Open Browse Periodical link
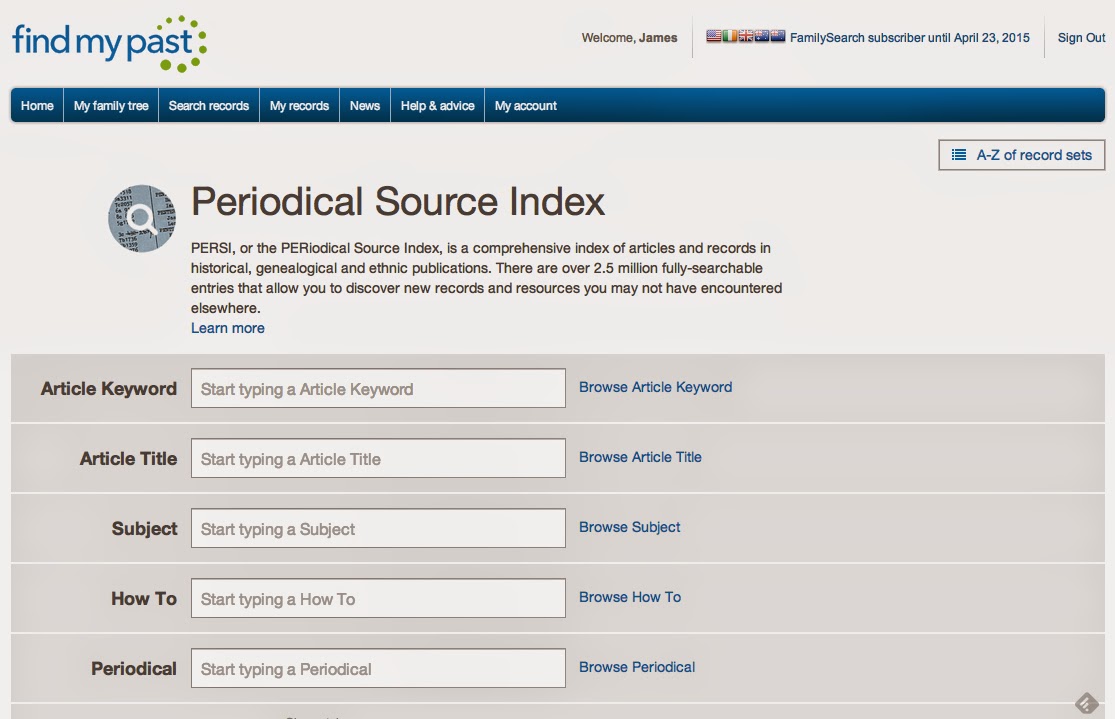This screenshot has width=1115, height=719. tap(637, 667)
